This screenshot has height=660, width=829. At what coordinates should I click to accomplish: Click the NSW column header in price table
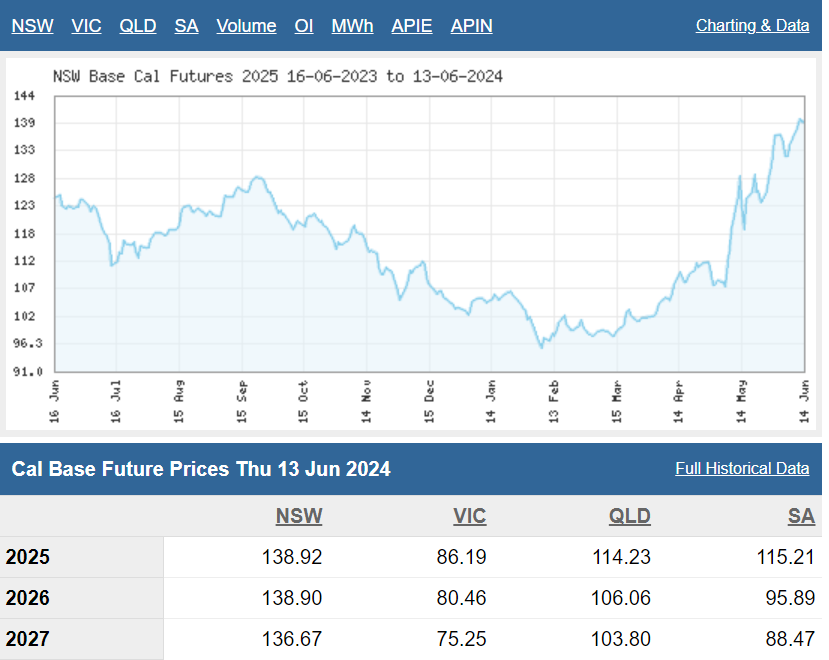click(299, 516)
